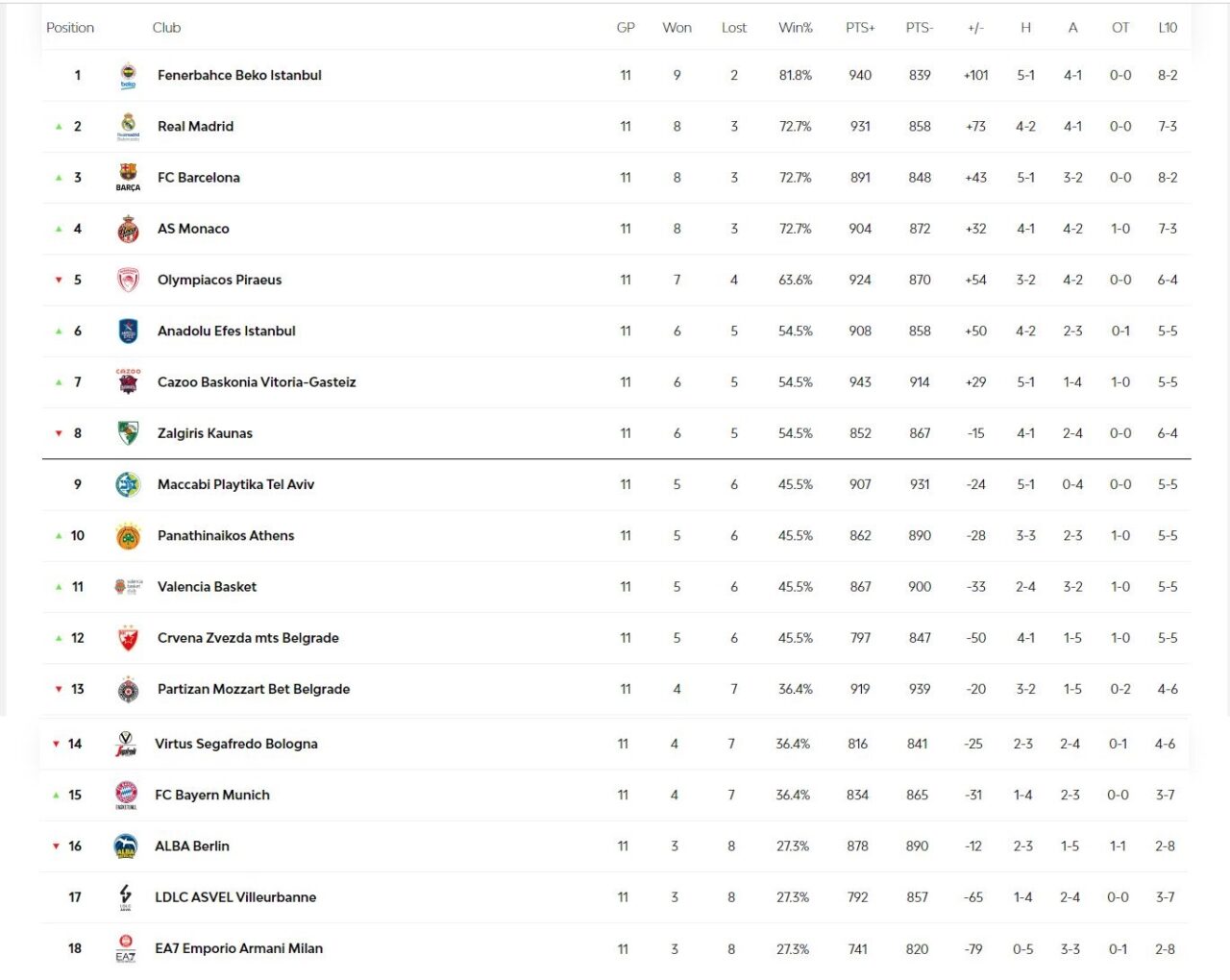Click the Olympiacos Piraeus logo

point(128,280)
